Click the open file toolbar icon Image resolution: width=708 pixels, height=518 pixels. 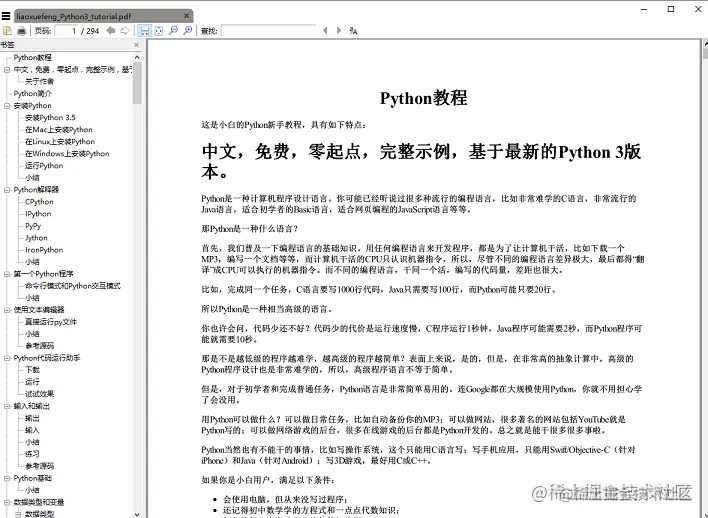[7, 31]
